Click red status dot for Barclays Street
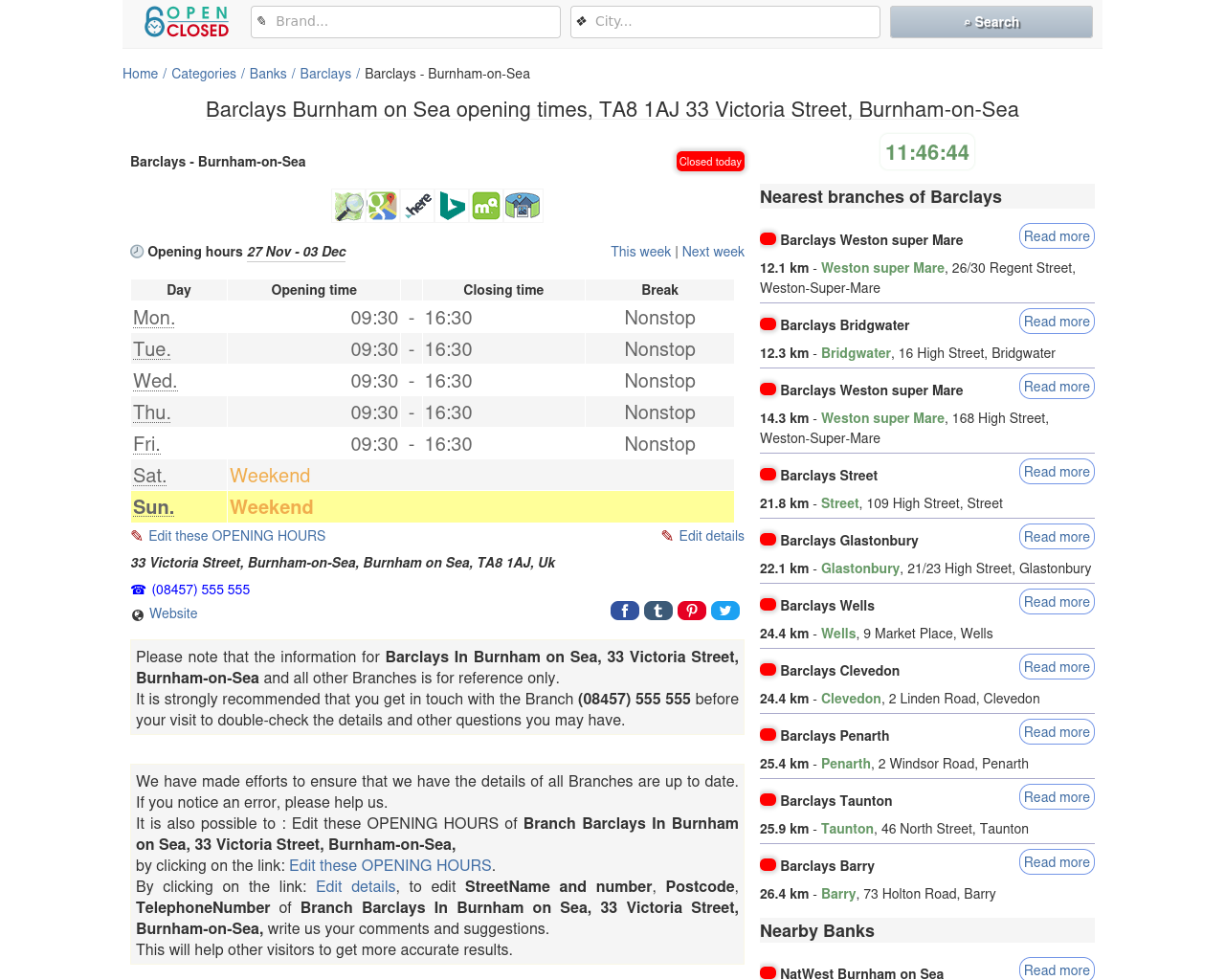 [x=768, y=475]
